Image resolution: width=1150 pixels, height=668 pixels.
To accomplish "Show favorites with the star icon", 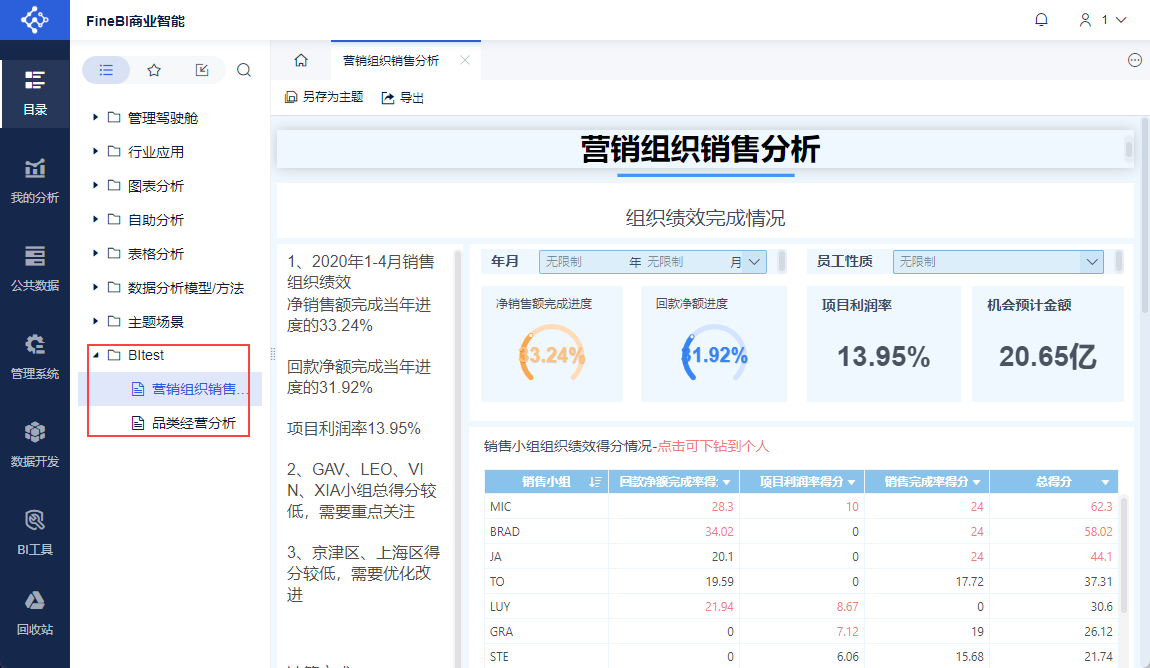I will (x=154, y=70).
